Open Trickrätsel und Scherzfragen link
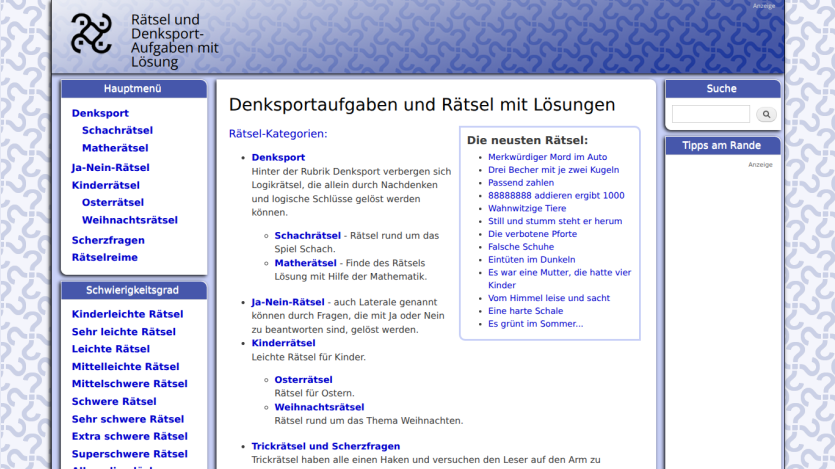Screen dimensions: 835x469 point(325,446)
